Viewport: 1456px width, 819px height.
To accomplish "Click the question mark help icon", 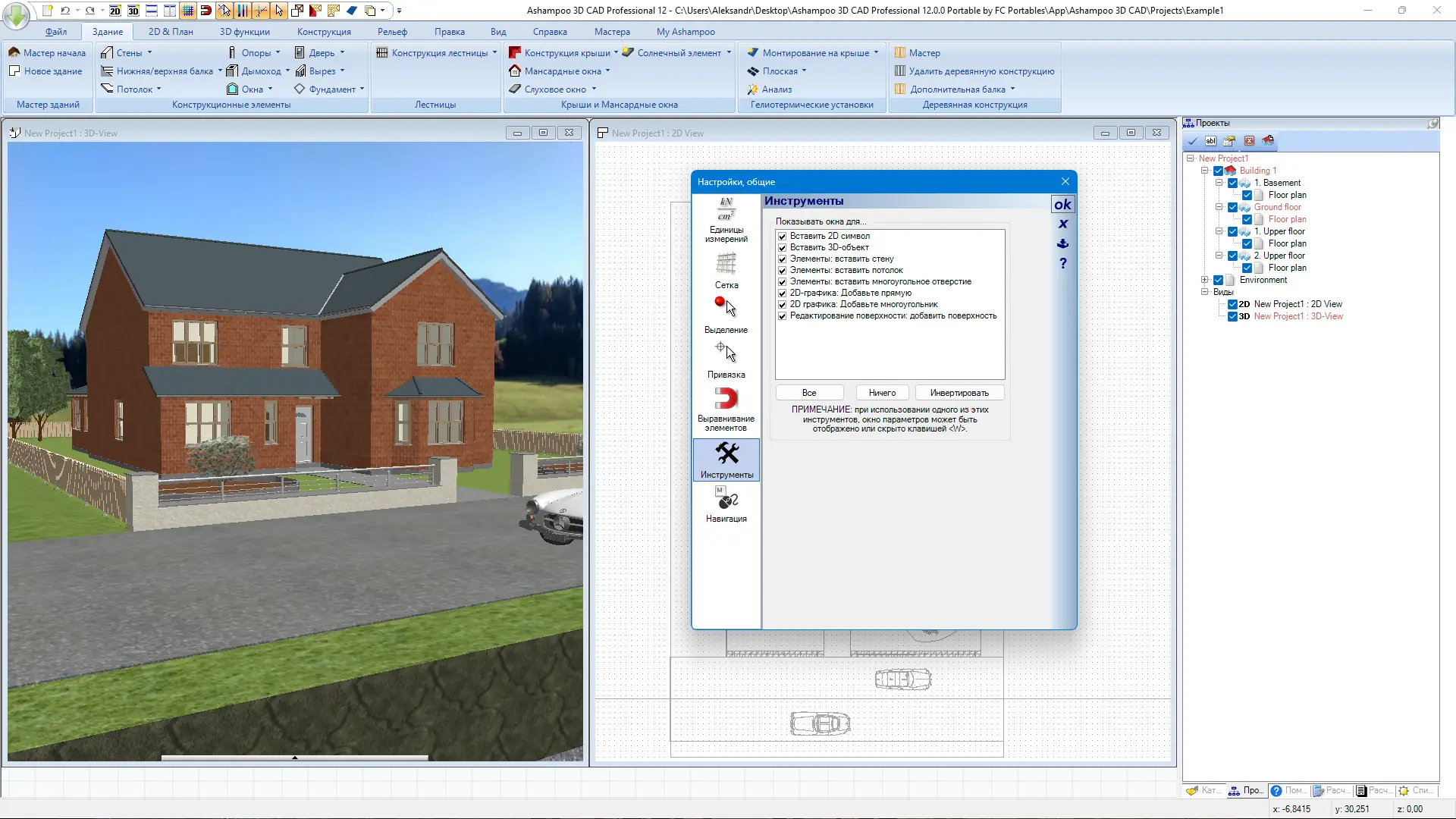I will point(1062,263).
